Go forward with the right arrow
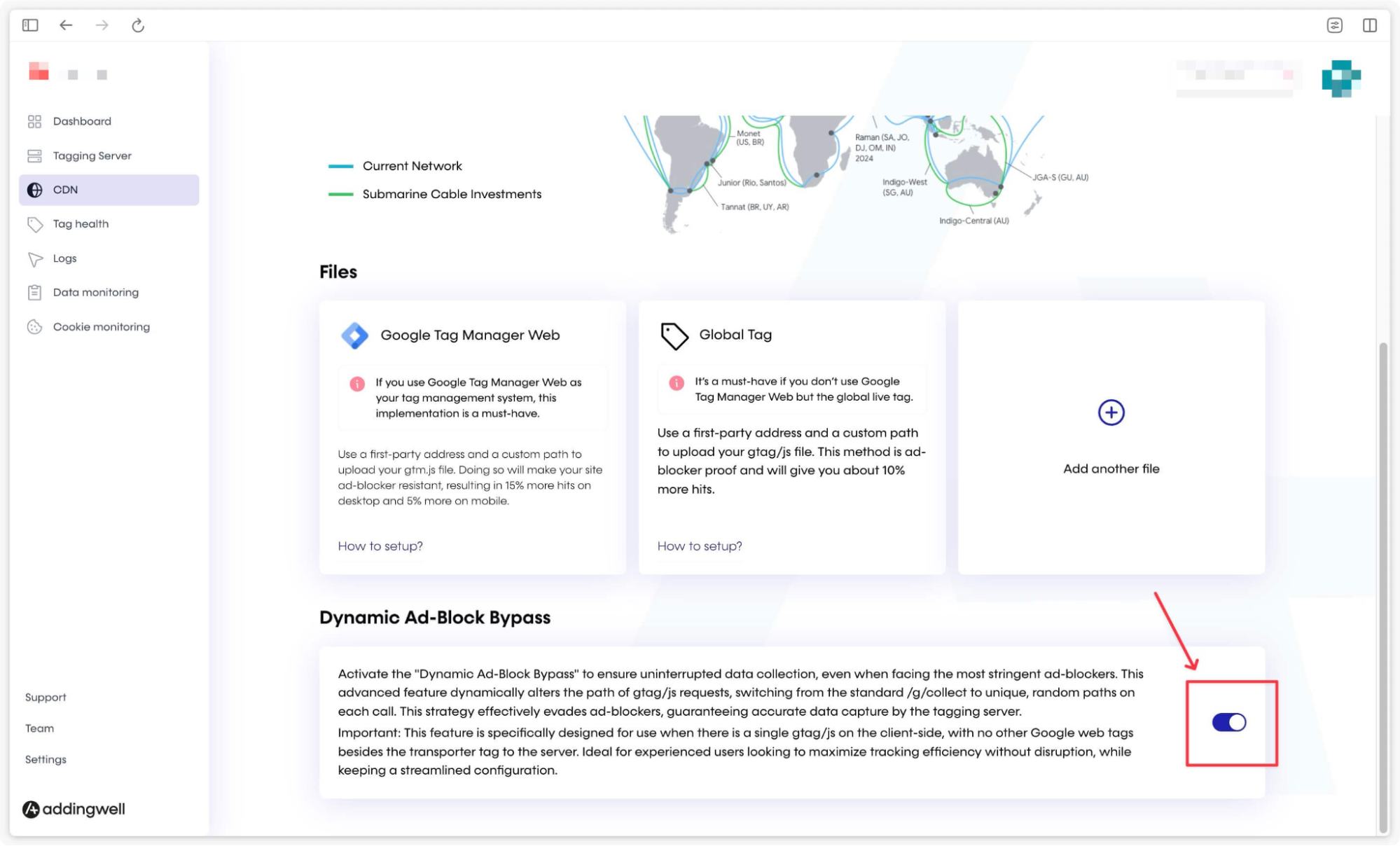 pos(102,25)
